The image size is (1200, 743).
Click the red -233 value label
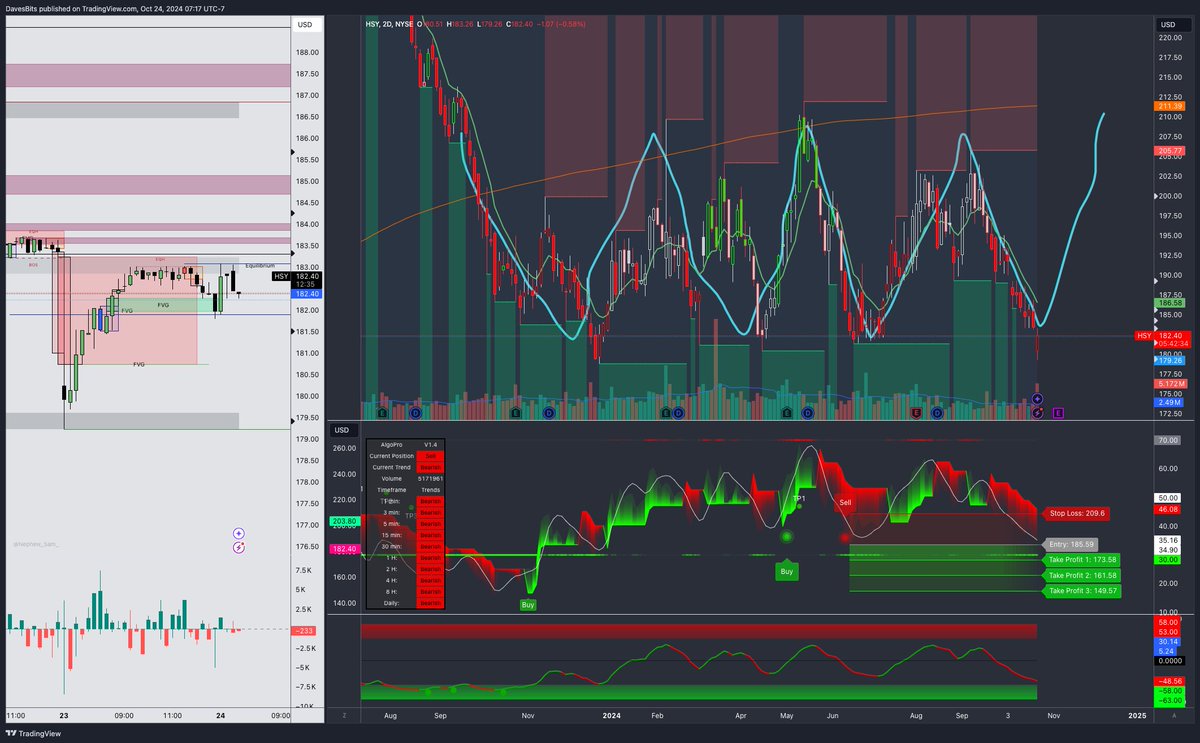305,630
